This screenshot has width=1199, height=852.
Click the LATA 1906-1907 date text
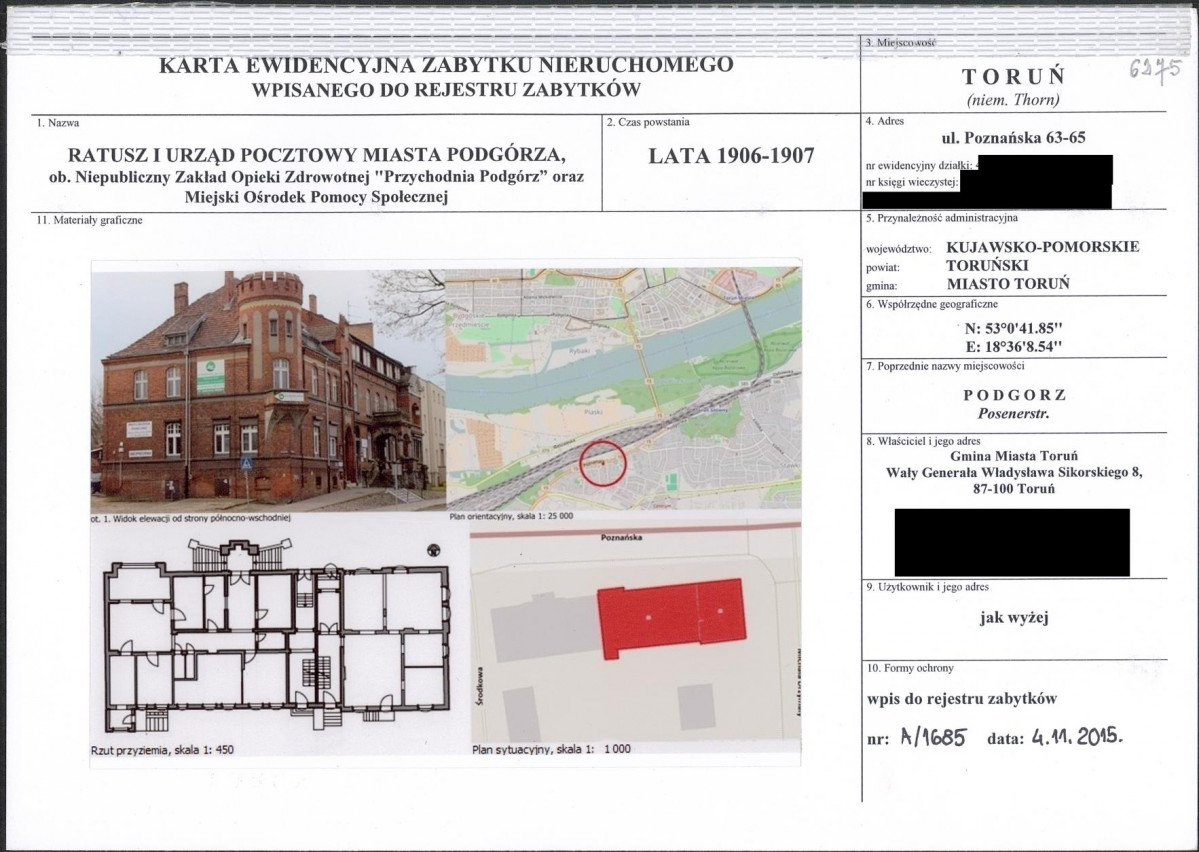pos(731,156)
